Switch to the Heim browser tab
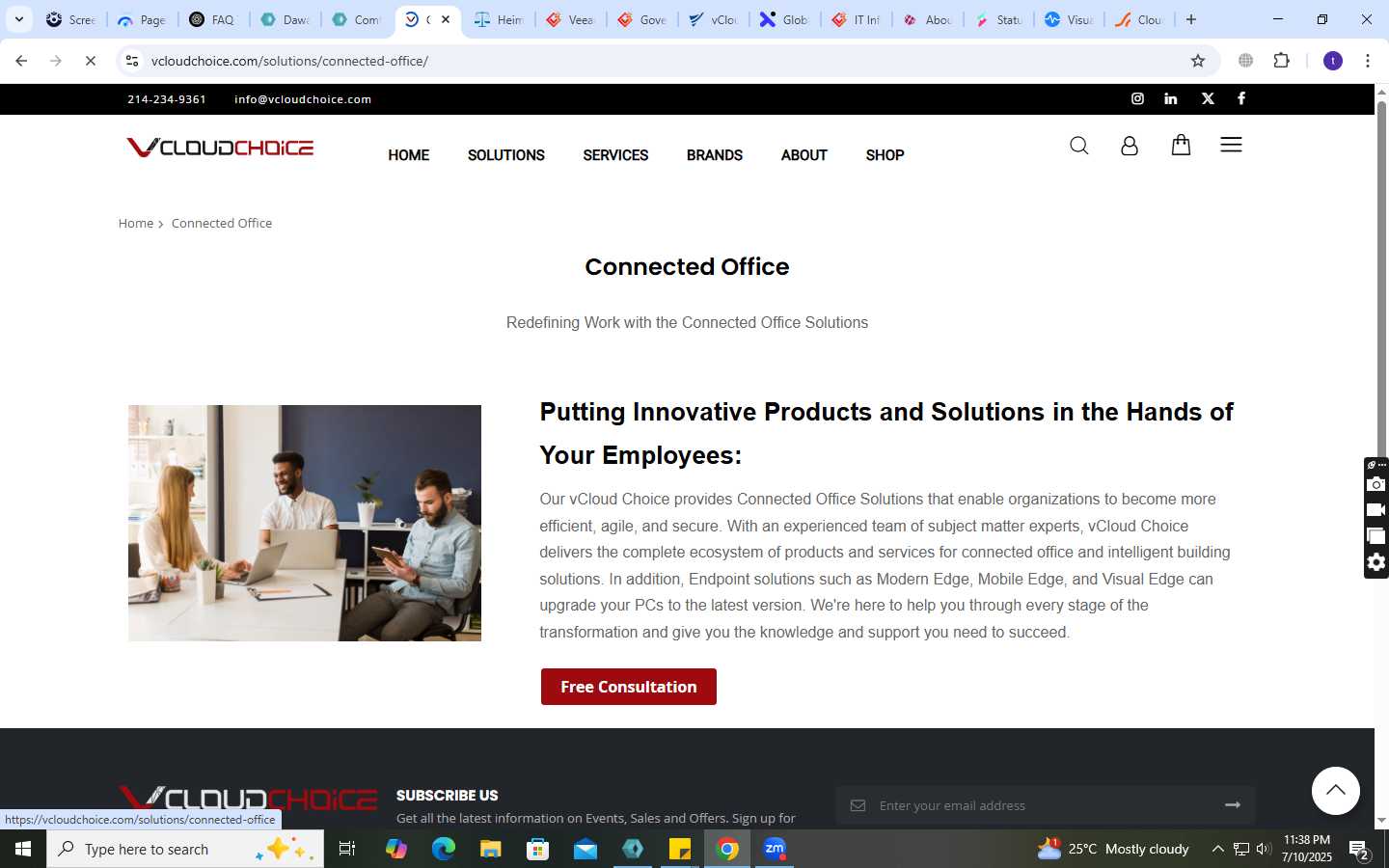This screenshot has height=868, width=1389. (x=500, y=19)
